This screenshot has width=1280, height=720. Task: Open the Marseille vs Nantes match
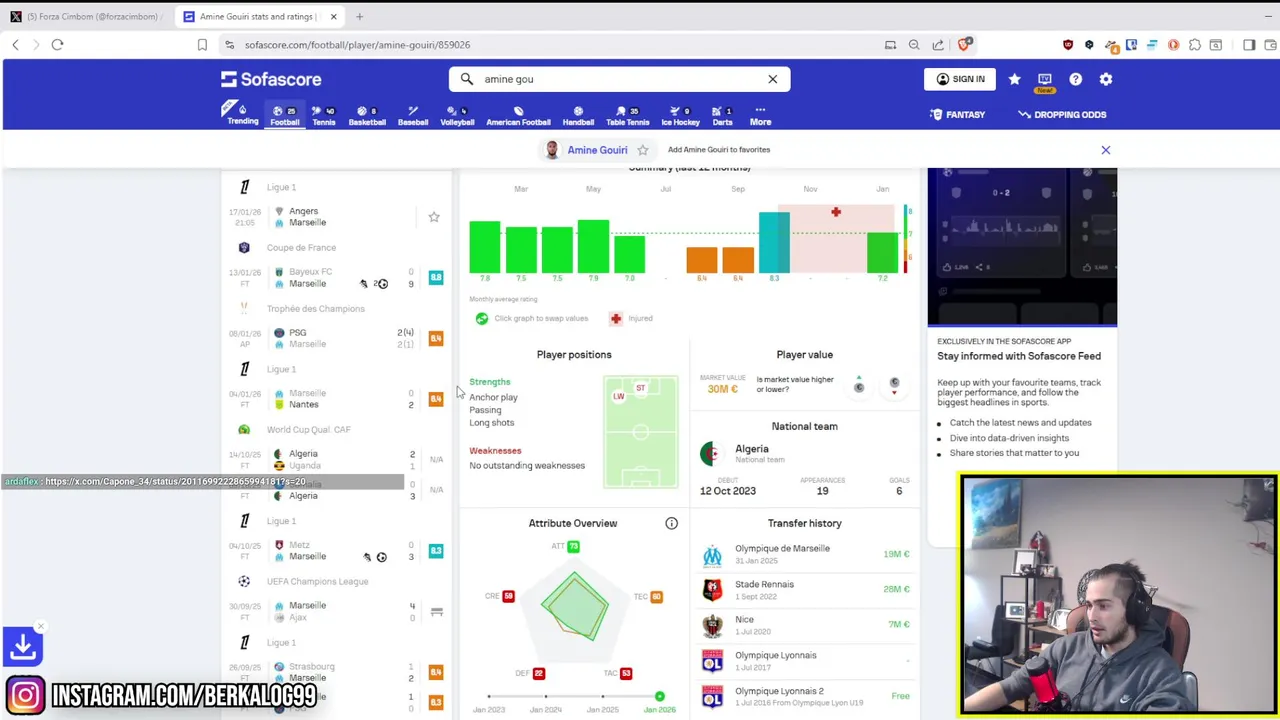tap(335, 399)
